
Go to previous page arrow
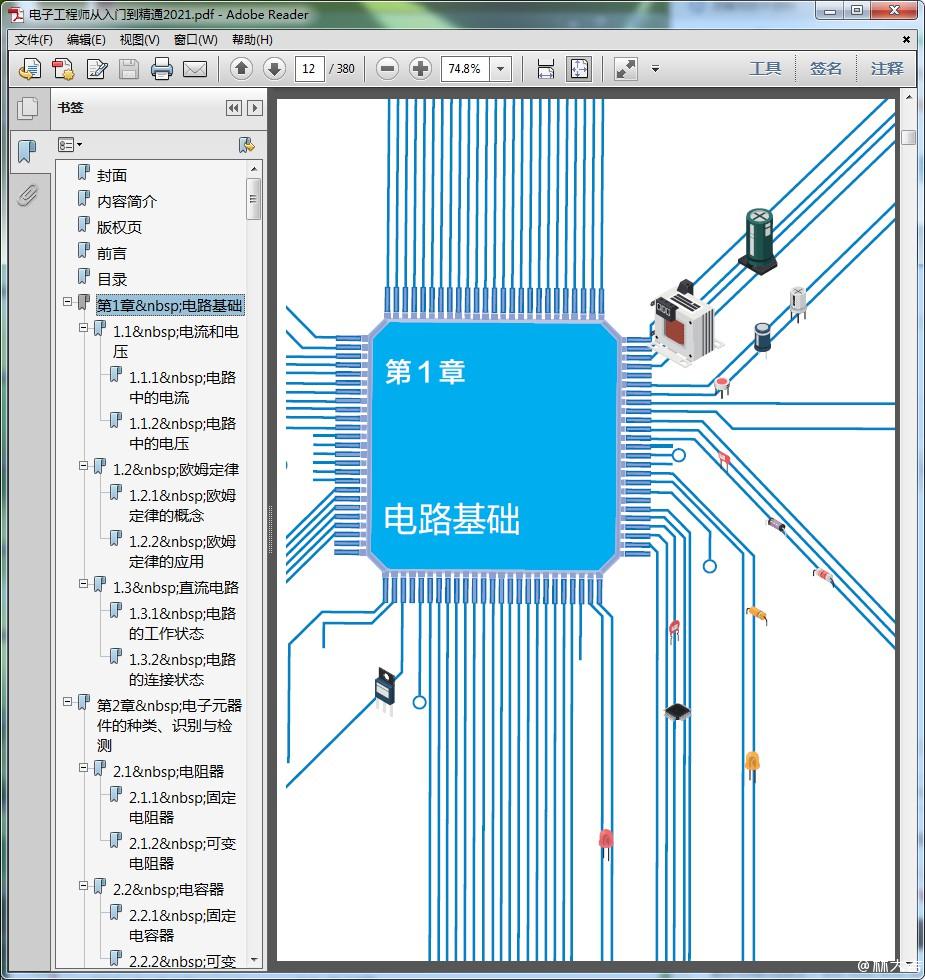[241, 69]
